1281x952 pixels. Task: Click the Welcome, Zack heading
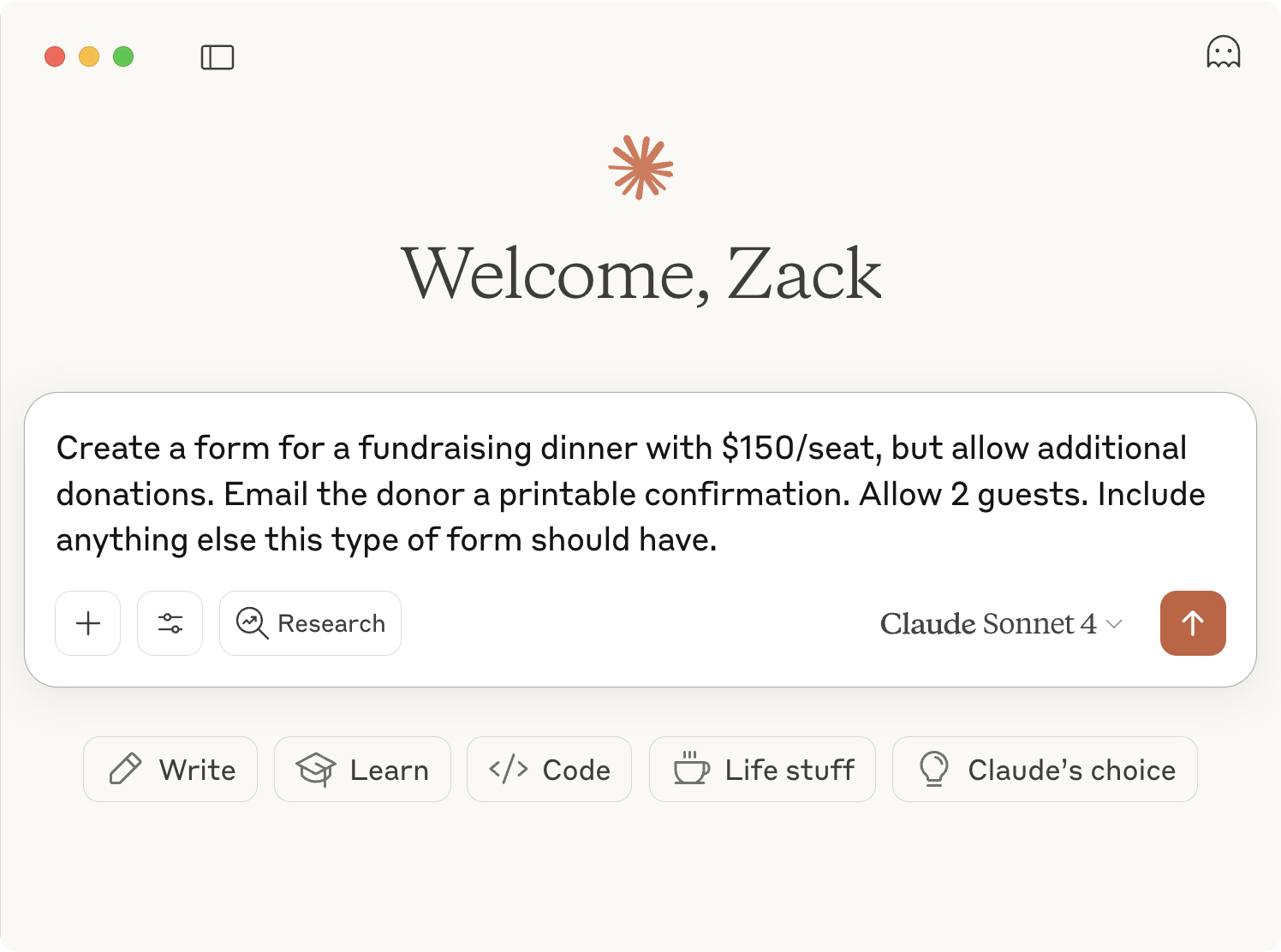click(640, 274)
